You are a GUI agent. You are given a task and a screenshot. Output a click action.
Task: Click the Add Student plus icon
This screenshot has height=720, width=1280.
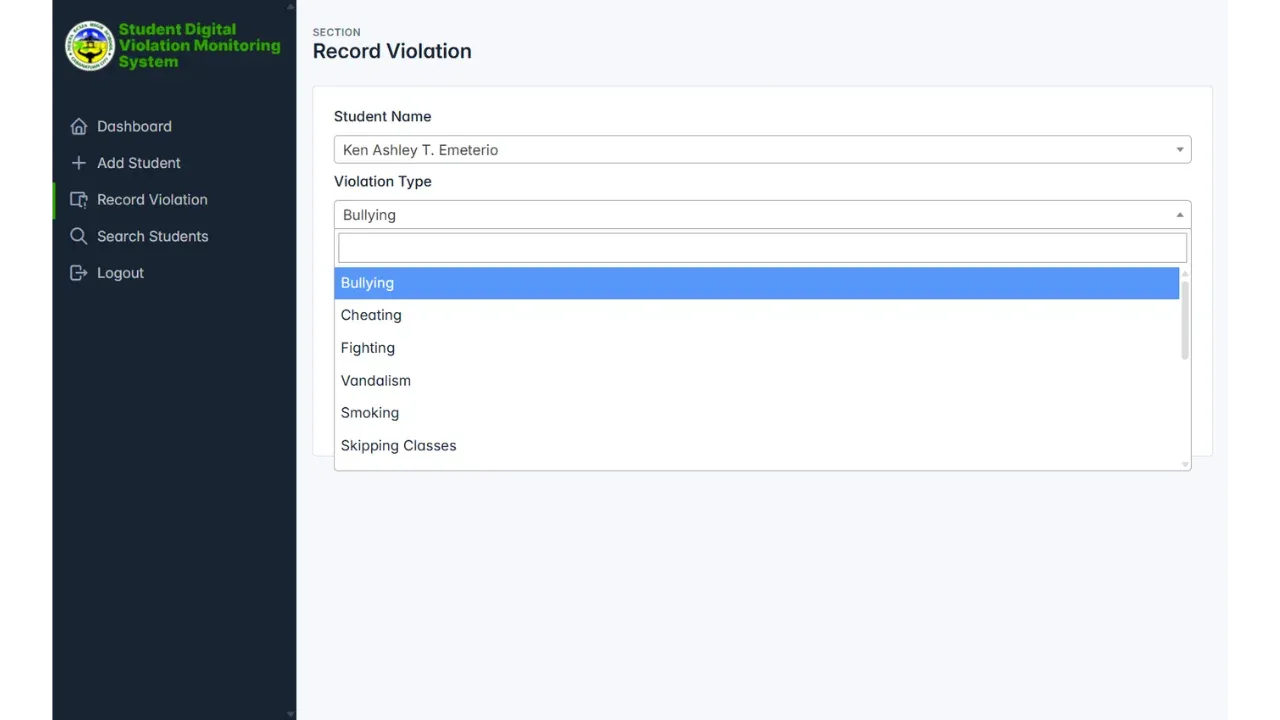point(79,163)
